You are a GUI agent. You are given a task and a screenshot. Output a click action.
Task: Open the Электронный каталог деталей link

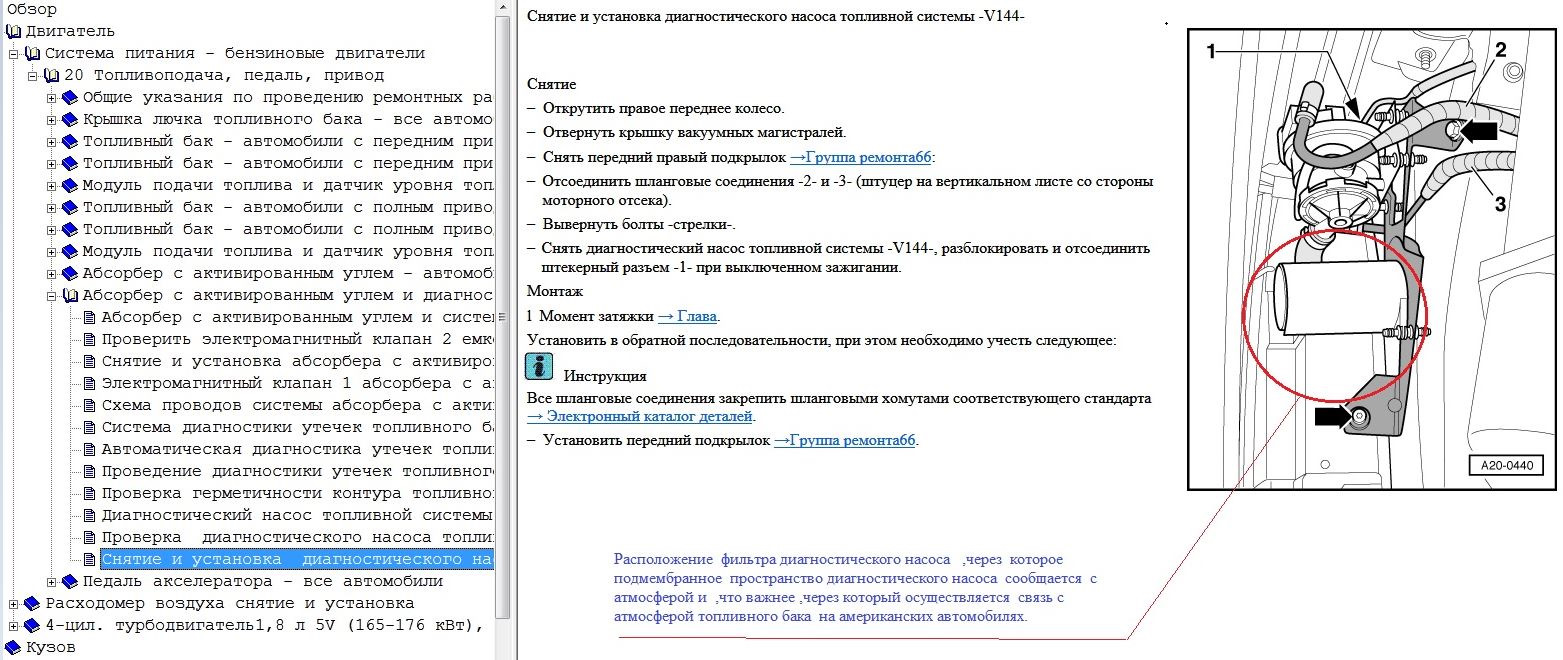coord(640,417)
